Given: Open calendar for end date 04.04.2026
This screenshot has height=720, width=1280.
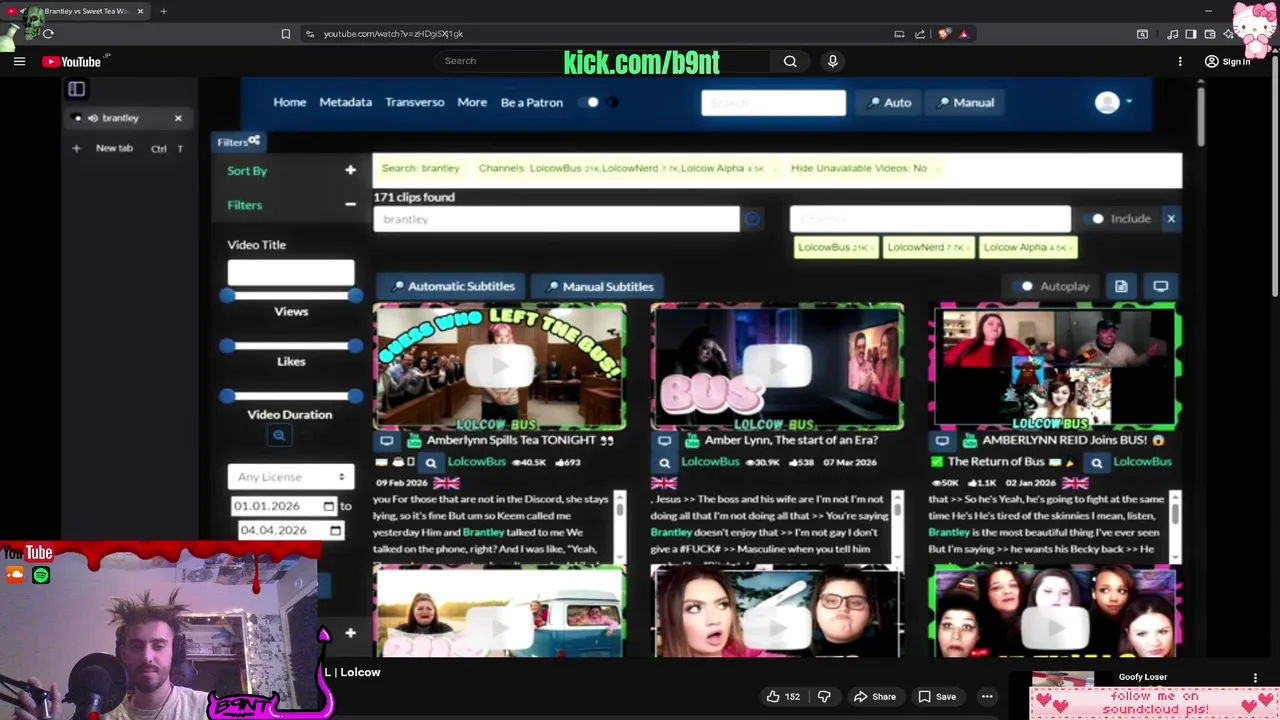Looking at the screenshot, I should coord(335,531).
